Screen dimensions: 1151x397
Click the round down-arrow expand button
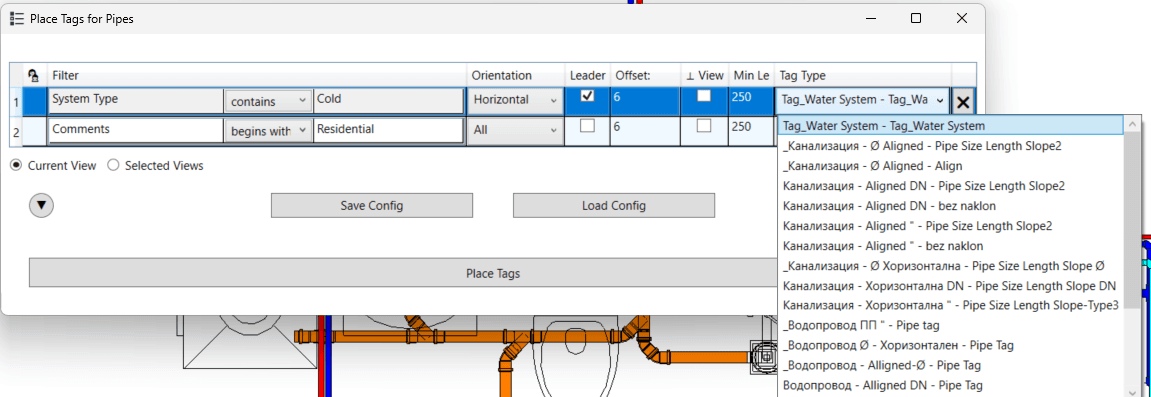pos(42,205)
